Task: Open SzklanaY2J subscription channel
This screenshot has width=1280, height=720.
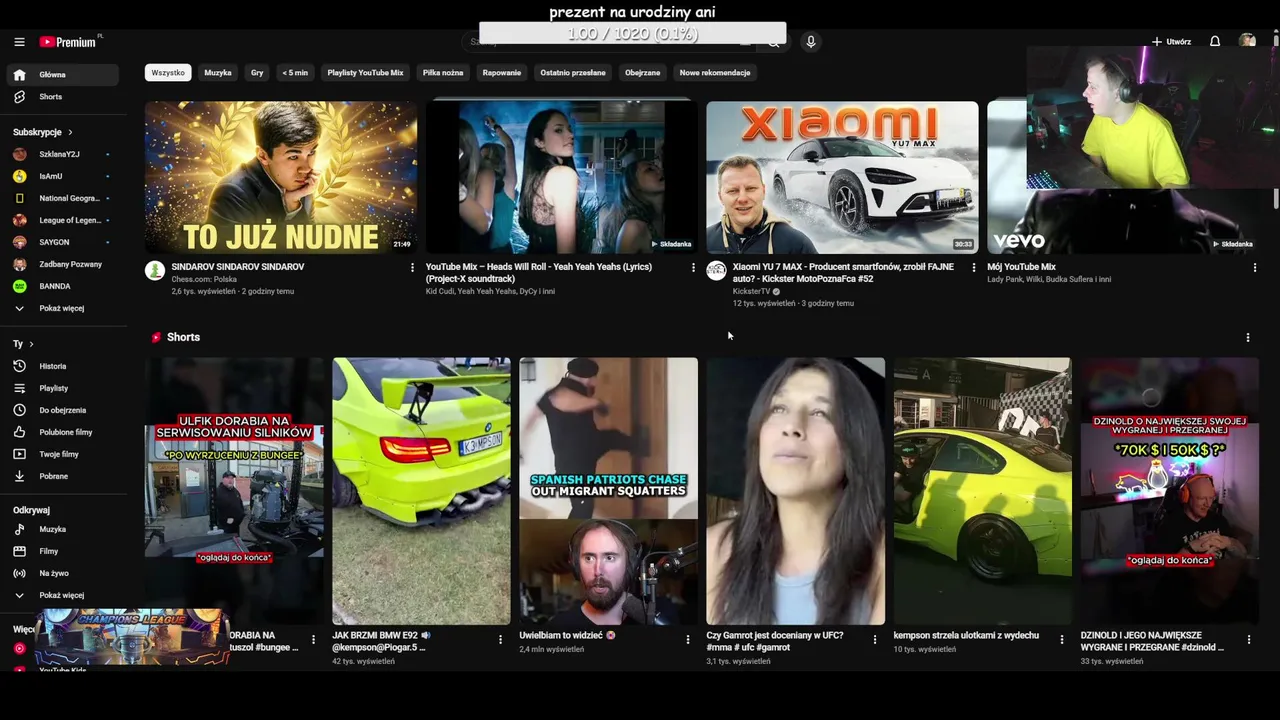Action: (62, 154)
